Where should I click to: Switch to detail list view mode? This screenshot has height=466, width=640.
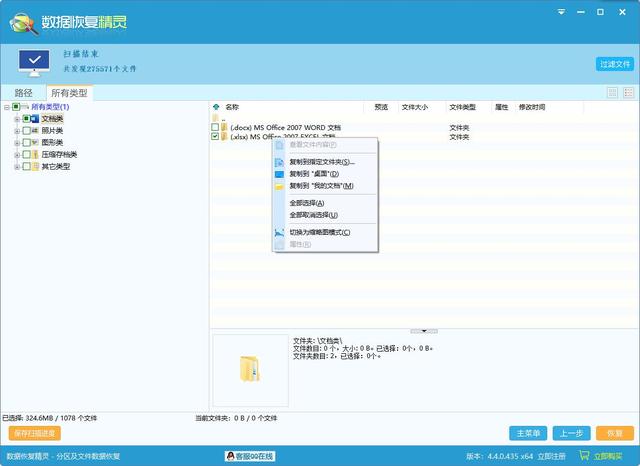(x=629, y=93)
